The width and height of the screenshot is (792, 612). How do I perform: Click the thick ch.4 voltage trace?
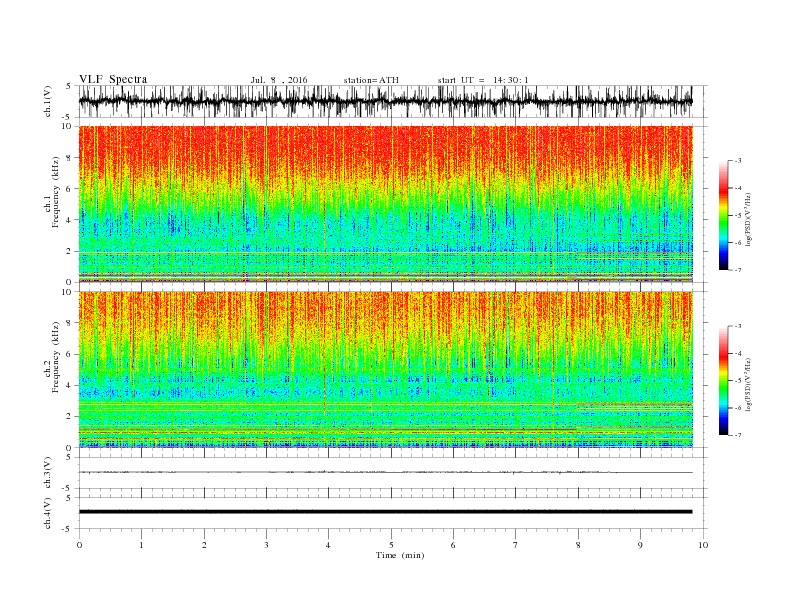(385, 512)
